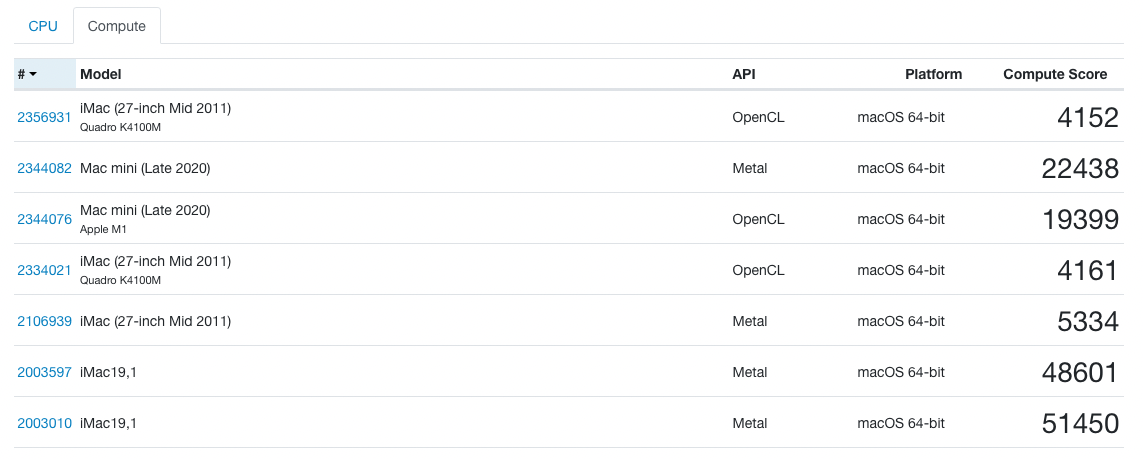Viewport: 1143px width, 459px height.
Task: Open benchmark result 2003597
Action: click(44, 372)
